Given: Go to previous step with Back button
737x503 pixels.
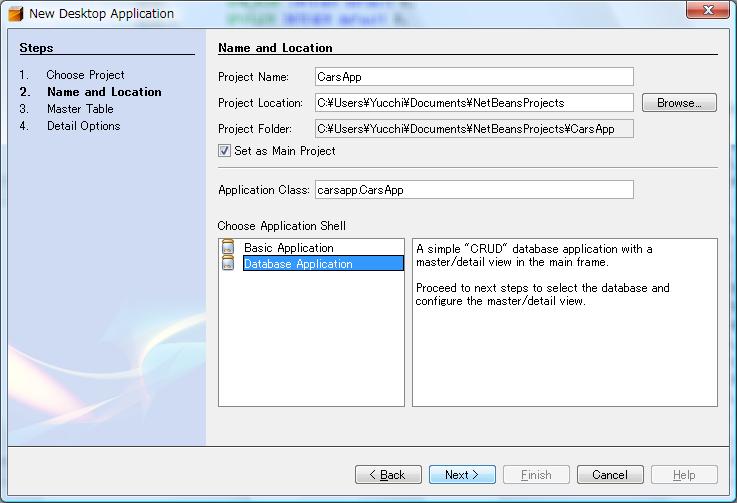Looking at the screenshot, I should (x=388, y=475).
